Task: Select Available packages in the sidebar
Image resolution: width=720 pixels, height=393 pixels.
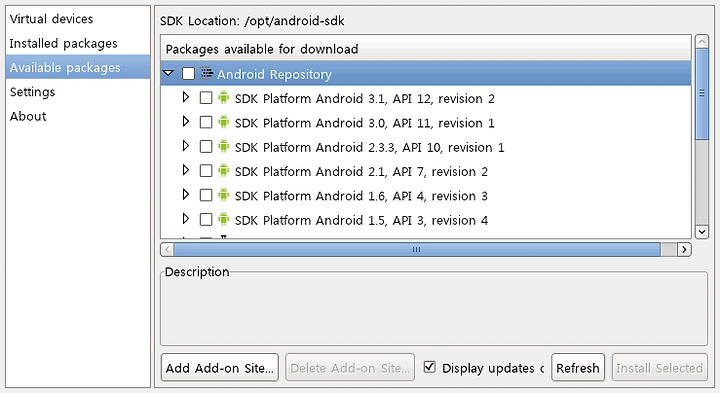Action: 78,67
